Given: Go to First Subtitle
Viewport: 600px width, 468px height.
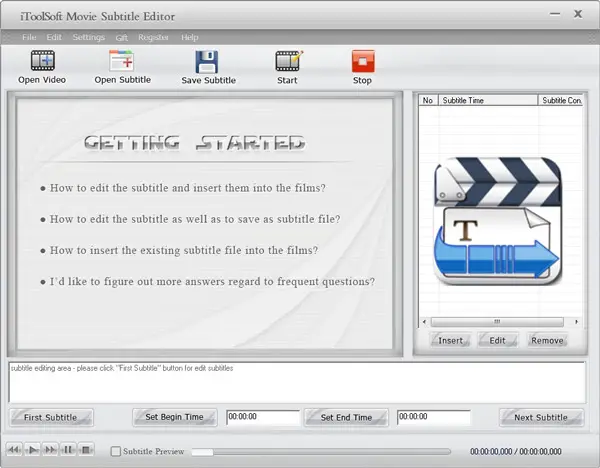Looking at the screenshot, I should click(x=51, y=417).
